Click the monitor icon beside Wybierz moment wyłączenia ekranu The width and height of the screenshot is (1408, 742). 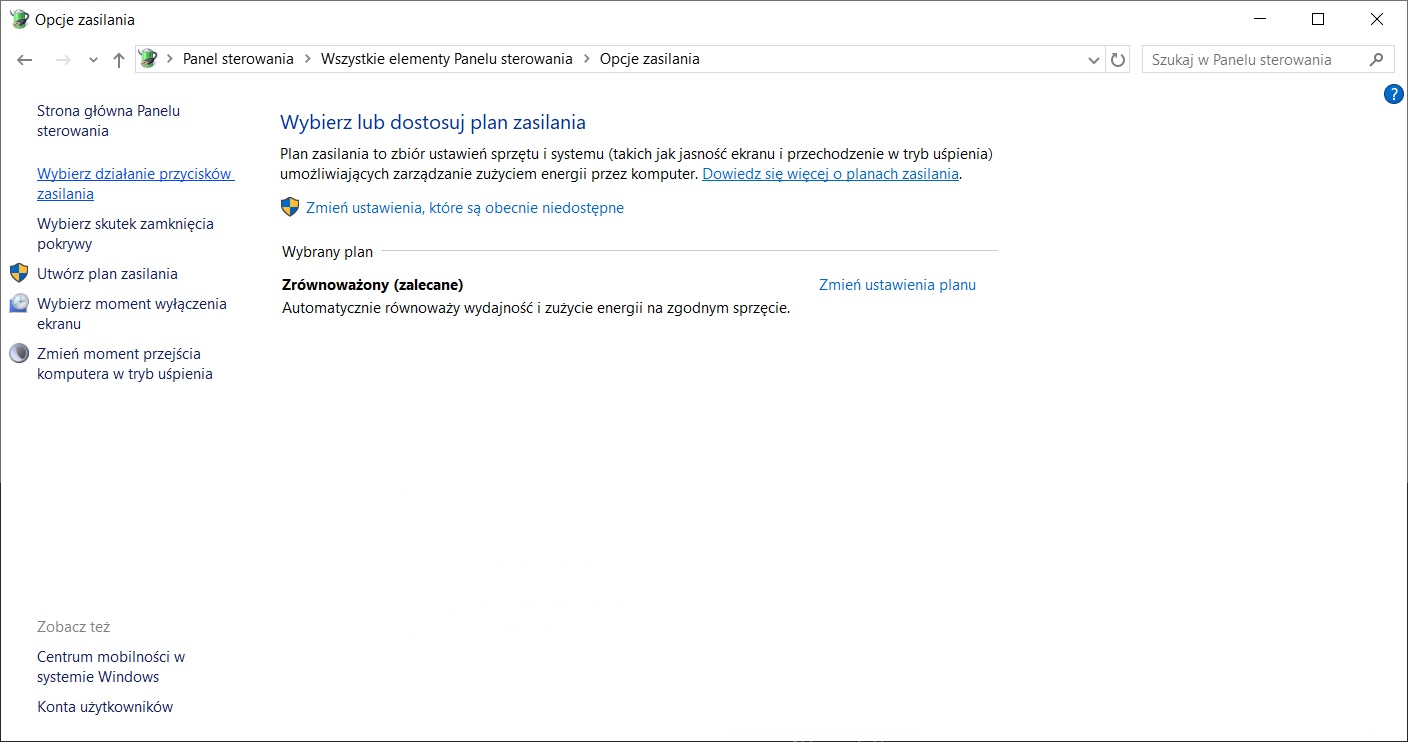(19, 303)
